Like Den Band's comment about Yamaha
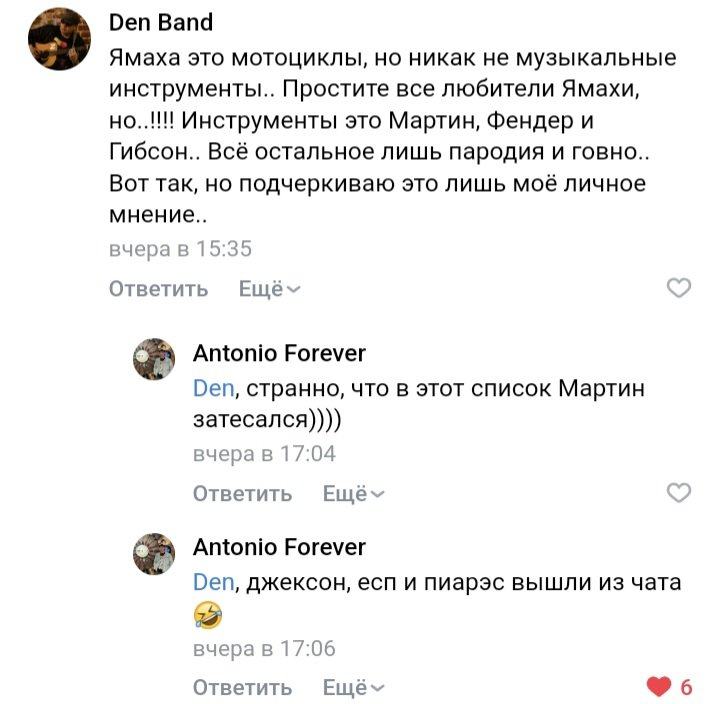 (678, 289)
